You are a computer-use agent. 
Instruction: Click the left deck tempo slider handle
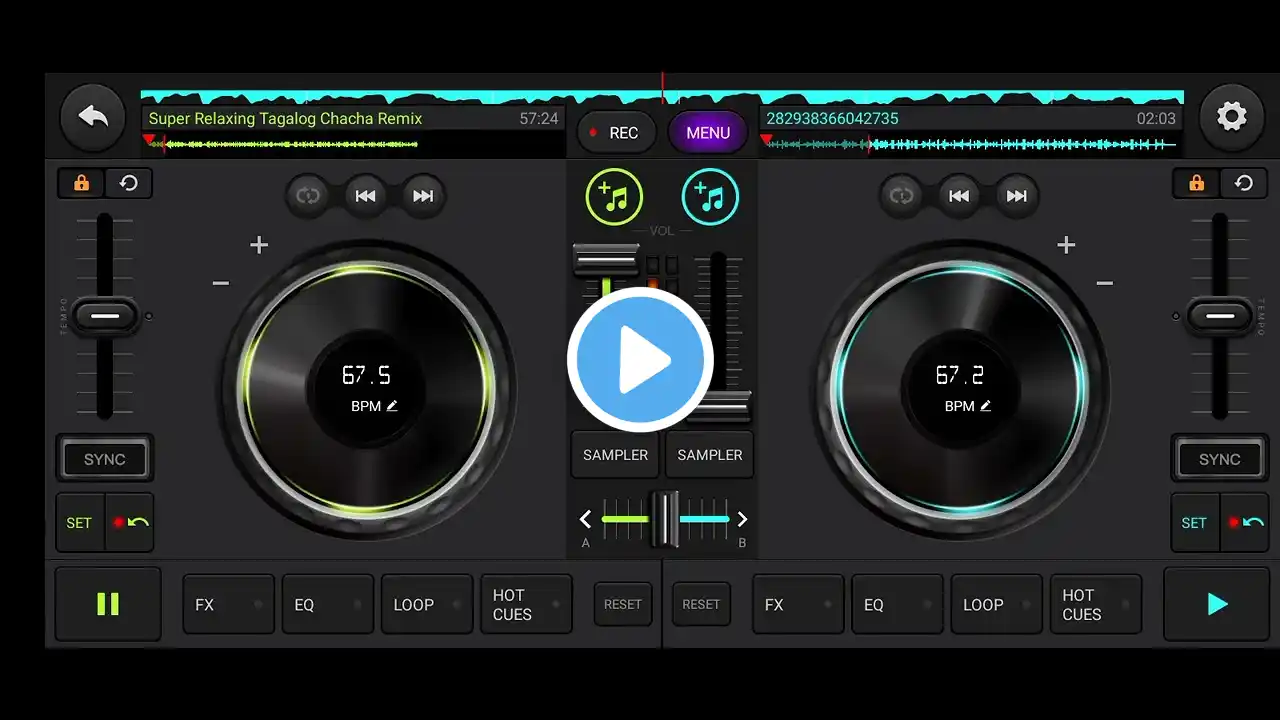(x=104, y=316)
